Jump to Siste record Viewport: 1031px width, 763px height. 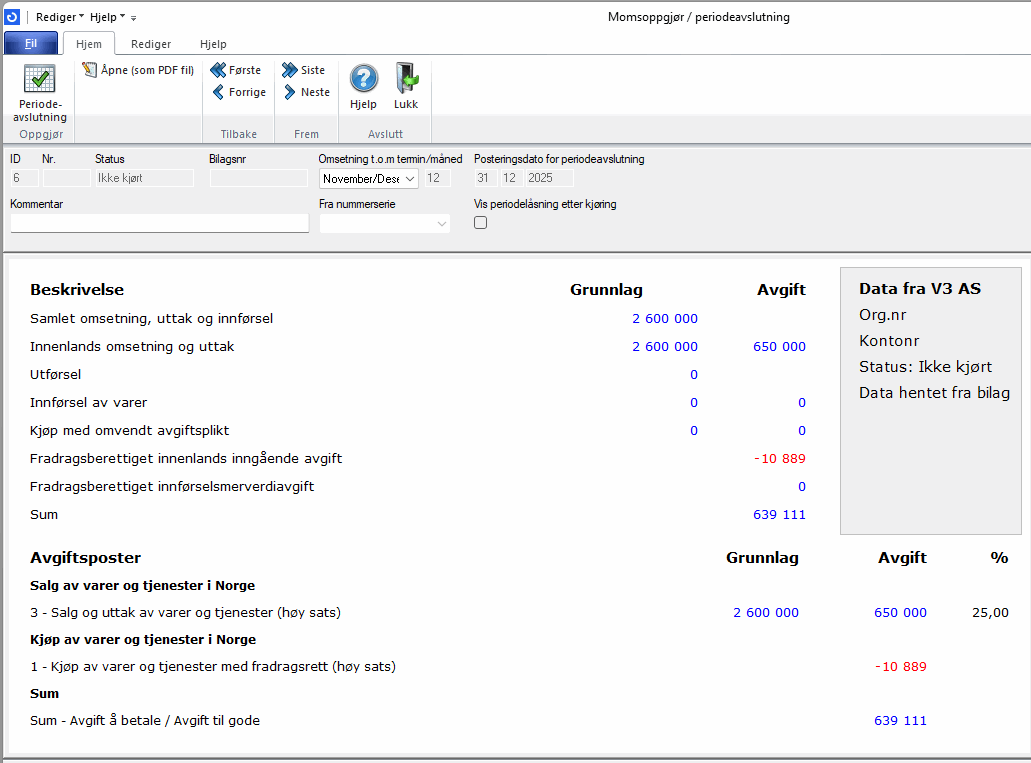pyautogui.click(x=304, y=70)
